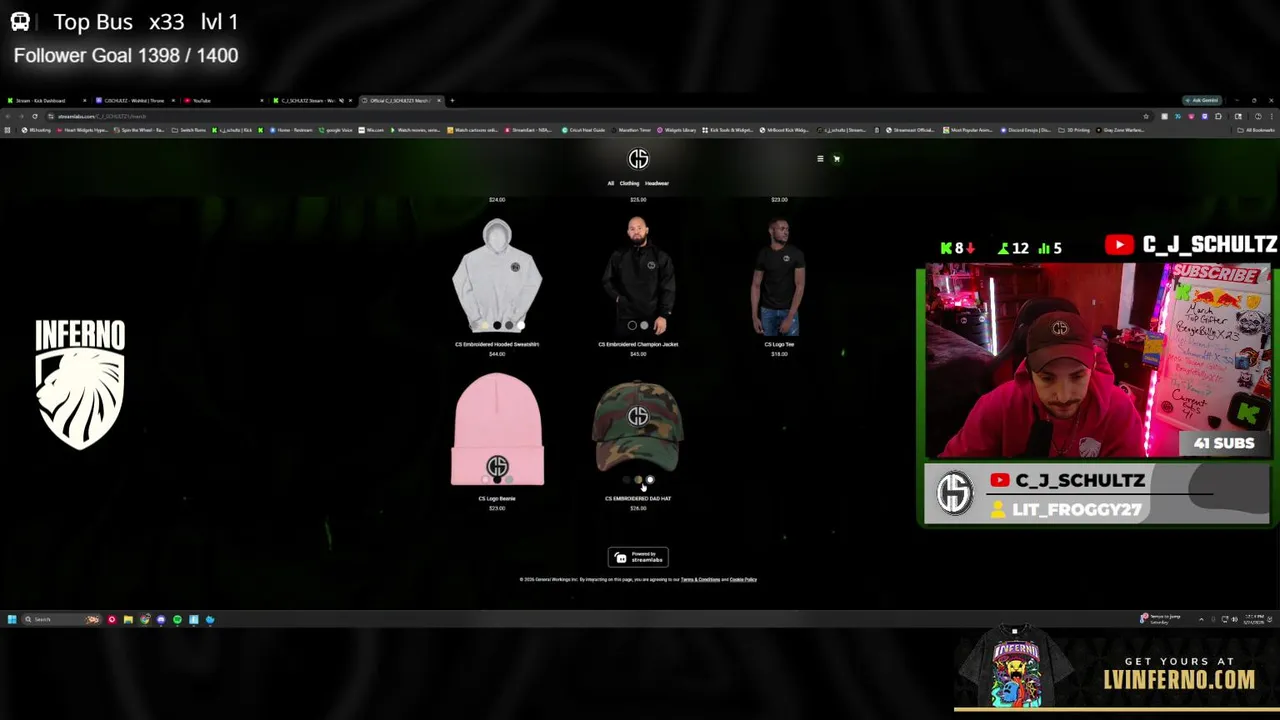
Task: Open the Marathon Timer bookmark
Action: pos(632,130)
